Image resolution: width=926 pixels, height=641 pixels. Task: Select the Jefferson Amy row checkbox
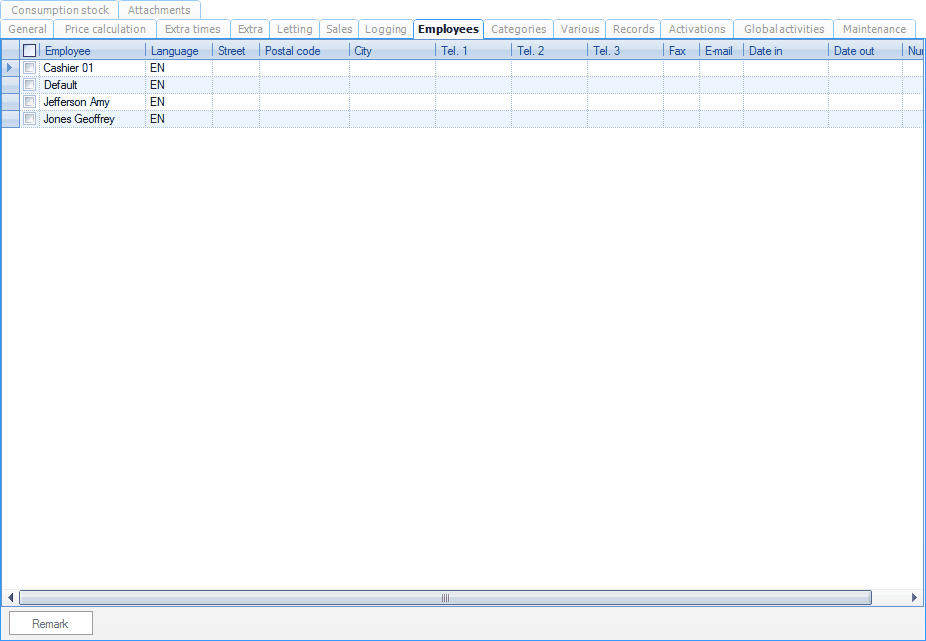(30, 102)
